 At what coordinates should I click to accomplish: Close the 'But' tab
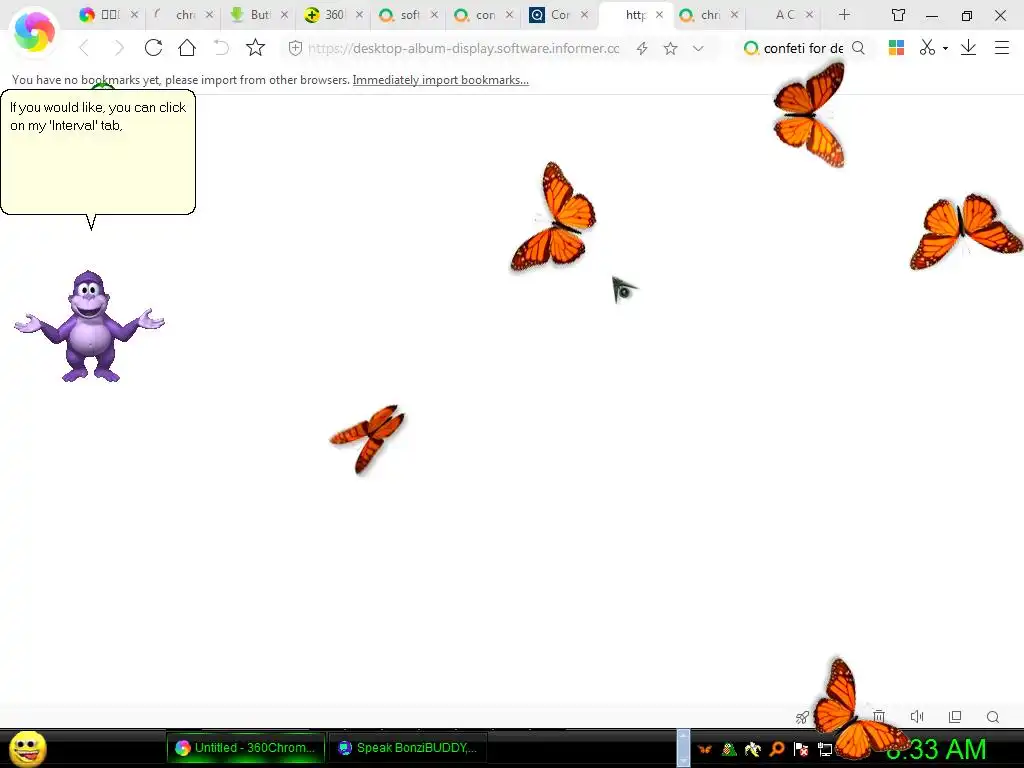(284, 14)
